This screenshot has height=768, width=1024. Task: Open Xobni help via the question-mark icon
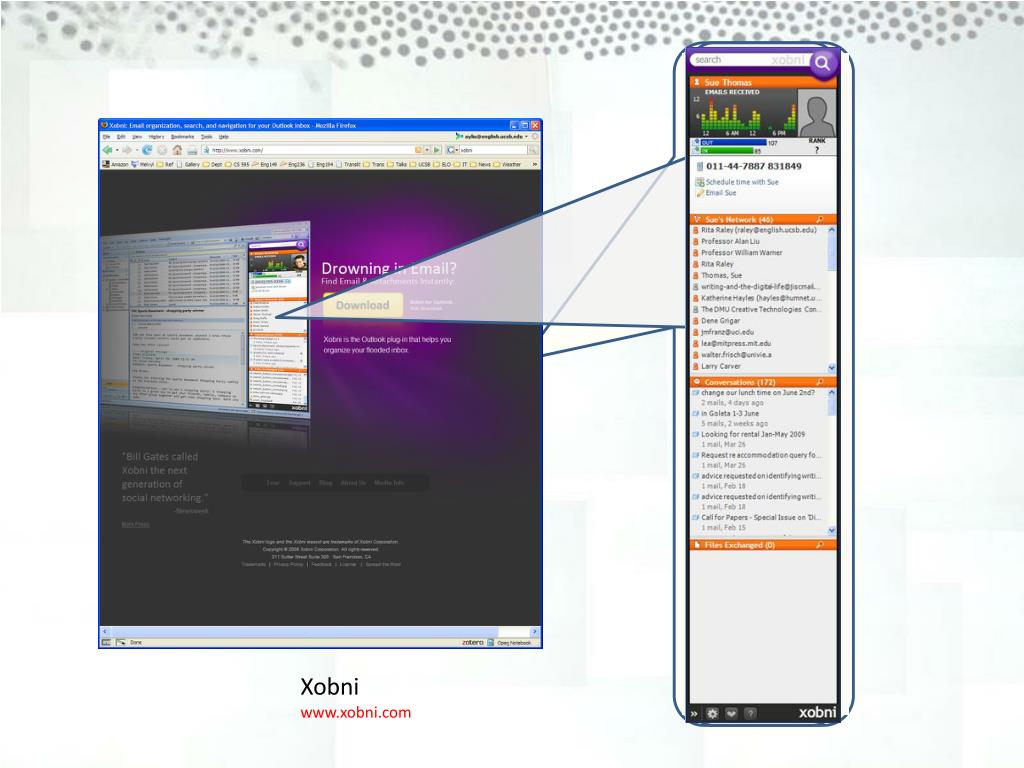750,714
